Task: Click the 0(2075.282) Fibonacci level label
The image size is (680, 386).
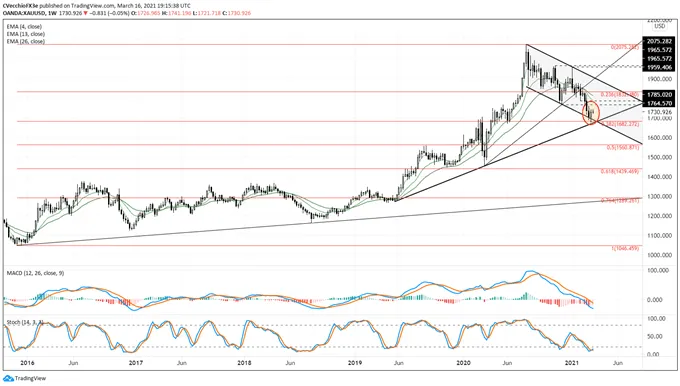Action: pos(624,47)
